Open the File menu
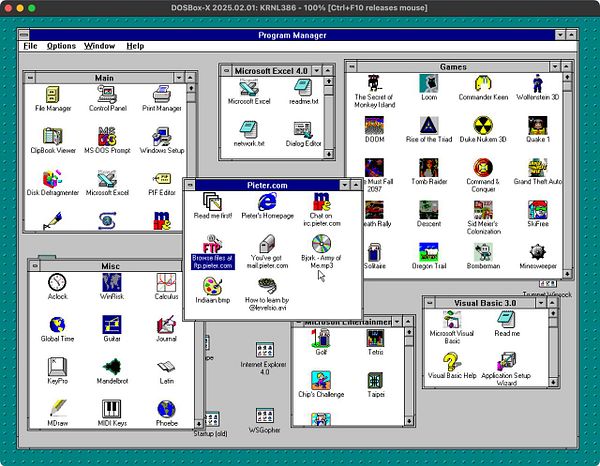Image resolution: width=600 pixels, height=466 pixels. [x=30, y=46]
